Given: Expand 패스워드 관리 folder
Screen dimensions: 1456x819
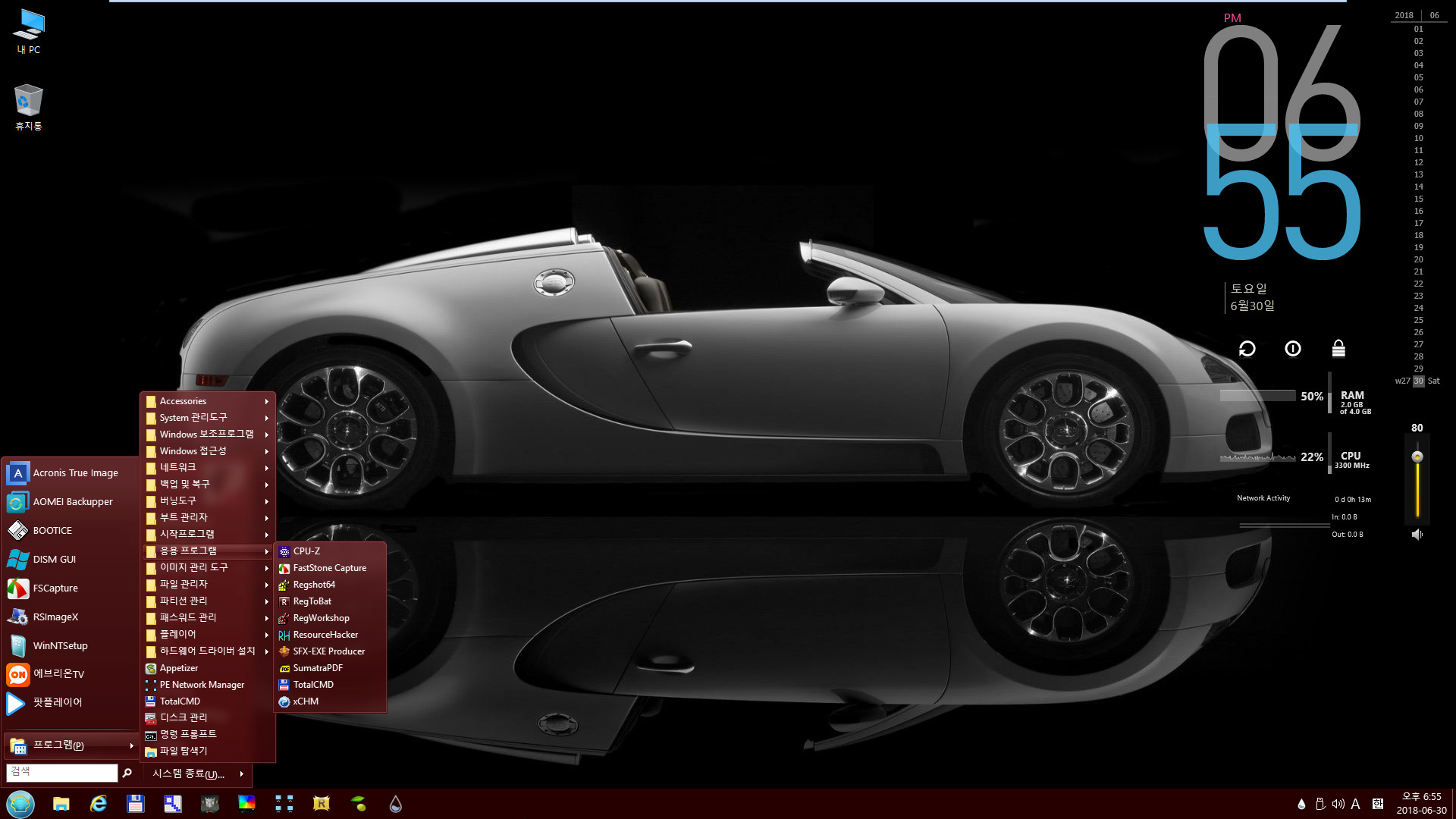Looking at the screenshot, I should pyautogui.click(x=208, y=618).
